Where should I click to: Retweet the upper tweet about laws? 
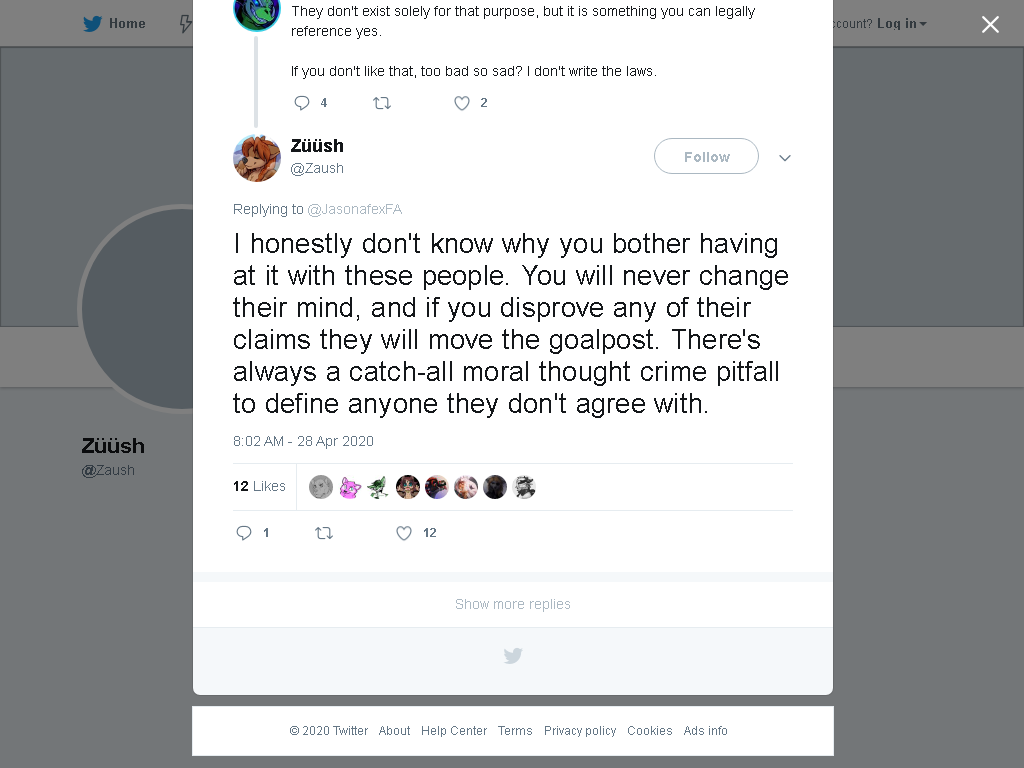[382, 103]
